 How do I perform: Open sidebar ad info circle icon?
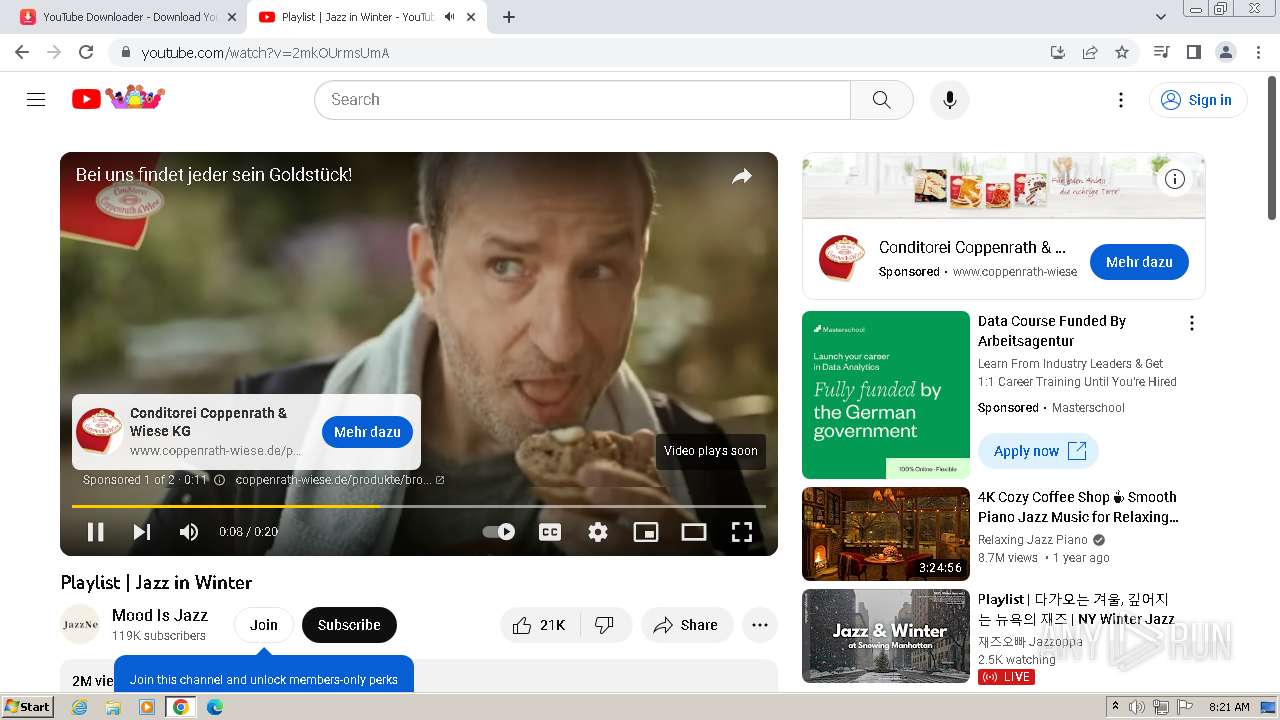(x=1175, y=179)
